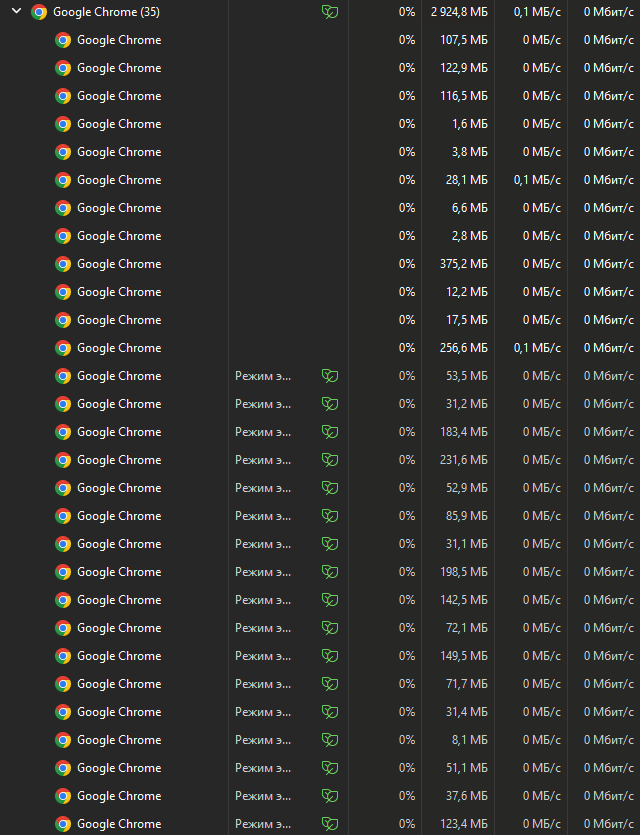Click the Chrome icon of the group header row
Screen dimensions: 640x835
39,12
